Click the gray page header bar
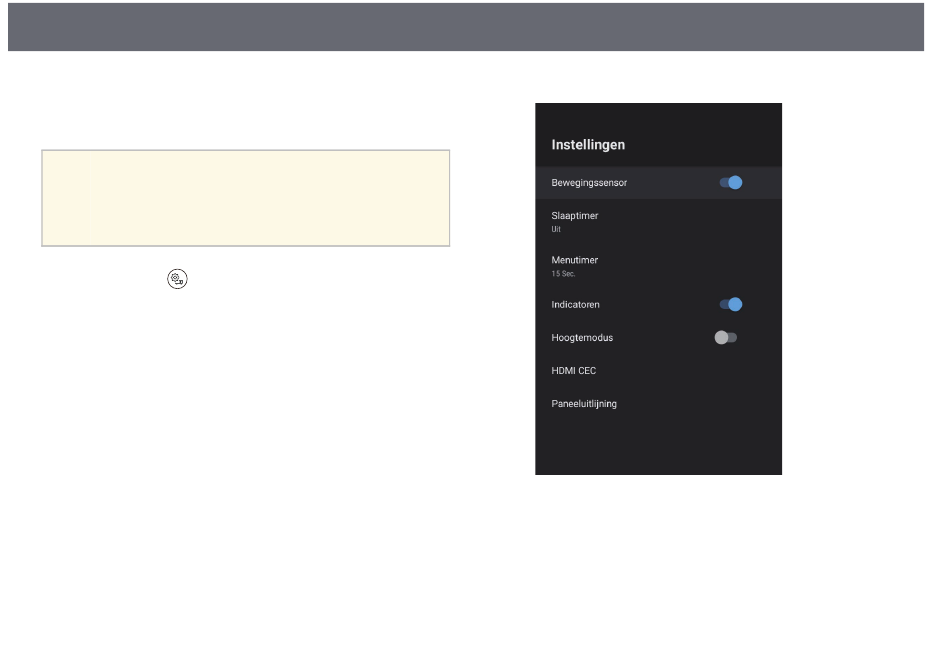 tap(466, 27)
